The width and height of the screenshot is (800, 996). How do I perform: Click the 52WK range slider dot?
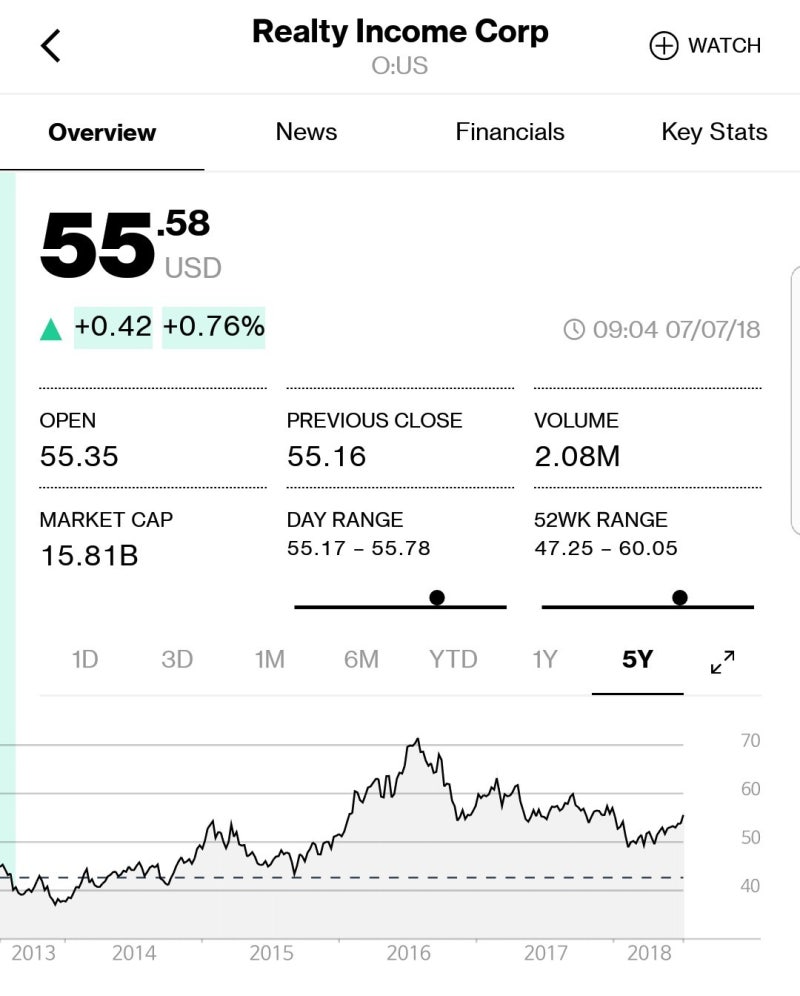pos(680,598)
